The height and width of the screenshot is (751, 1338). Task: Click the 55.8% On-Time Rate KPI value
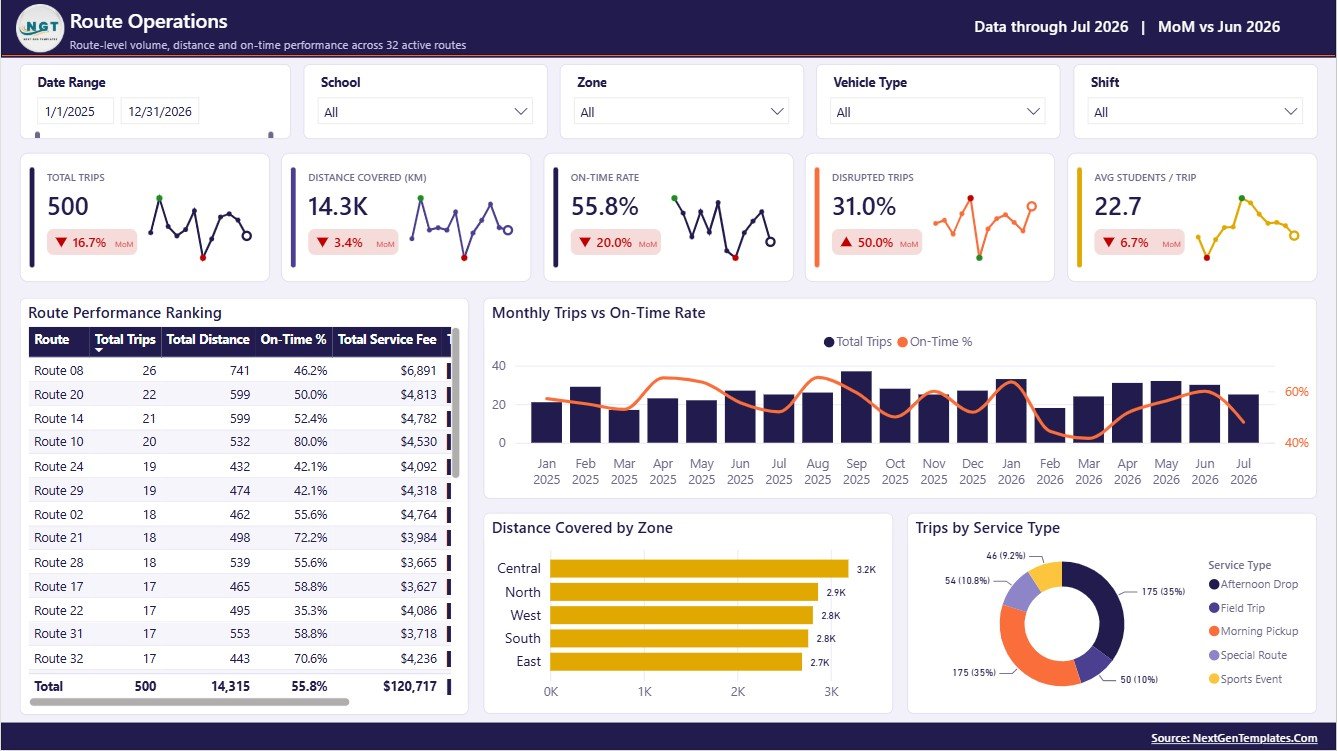pos(605,207)
